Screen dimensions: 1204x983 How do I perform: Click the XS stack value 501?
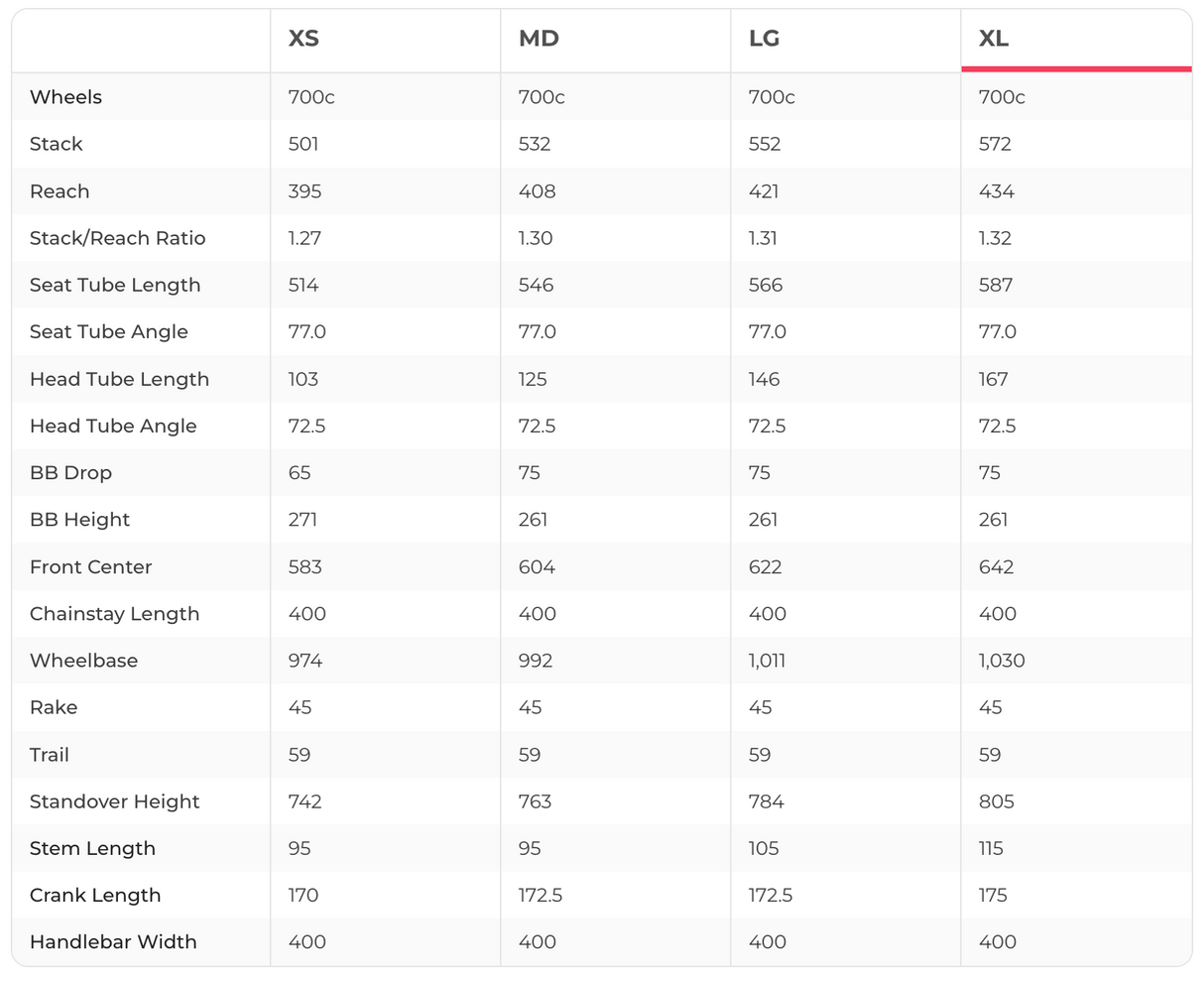point(303,144)
